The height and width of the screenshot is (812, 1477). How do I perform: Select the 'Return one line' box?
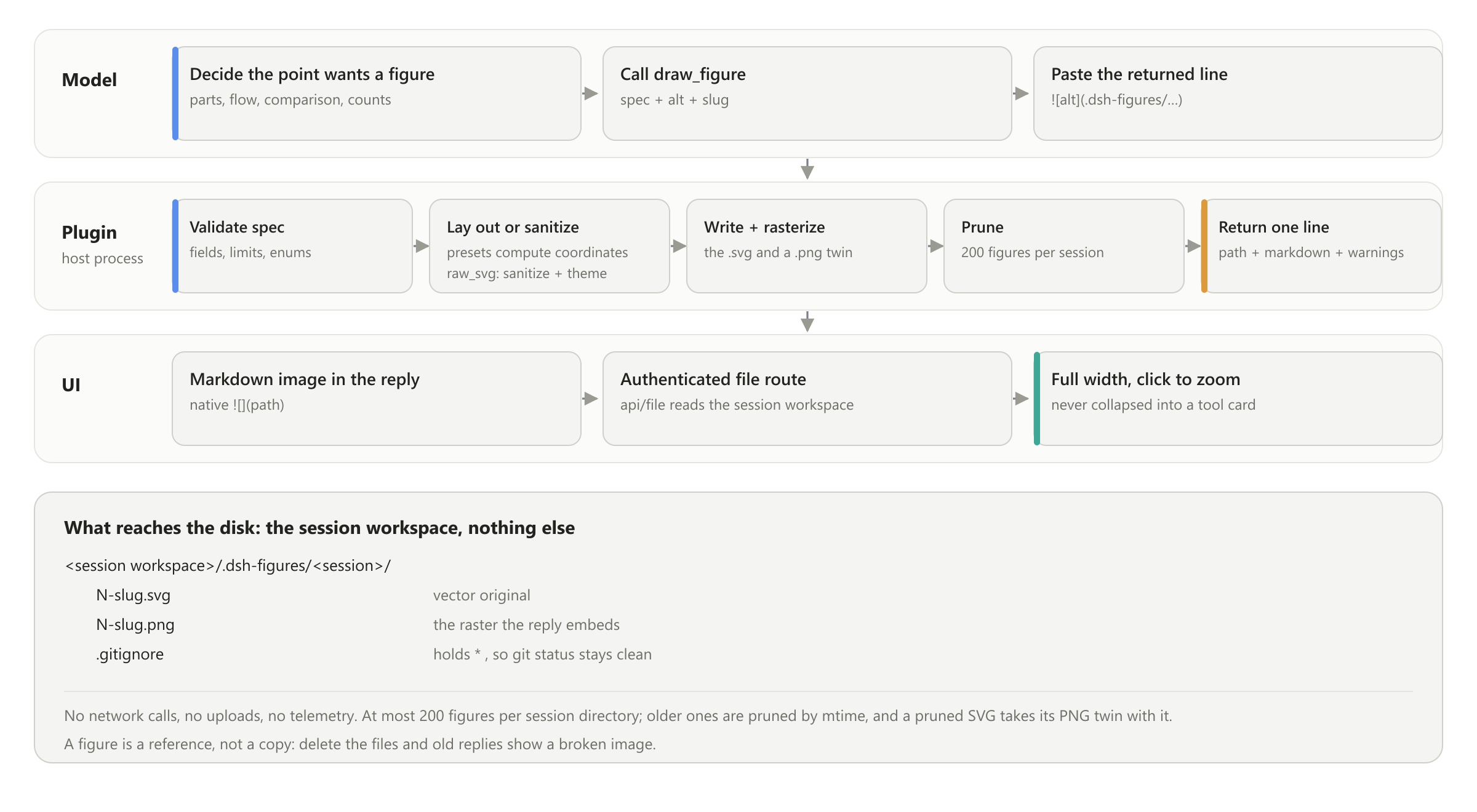click(x=1321, y=246)
